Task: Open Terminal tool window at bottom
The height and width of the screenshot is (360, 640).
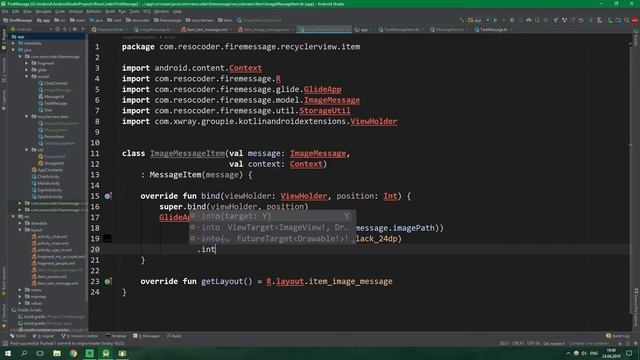Action: click(116, 336)
